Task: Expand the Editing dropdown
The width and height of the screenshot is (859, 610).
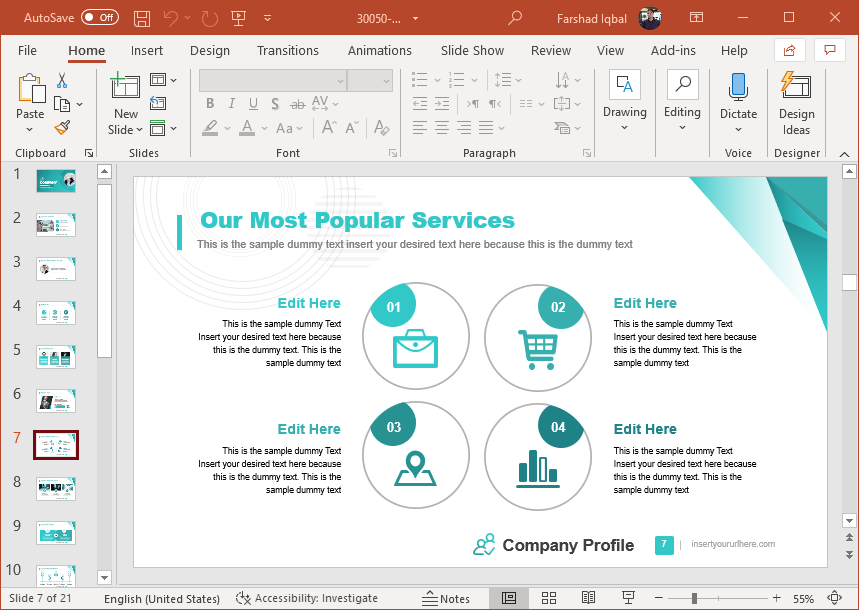Action: coord(682,128)
